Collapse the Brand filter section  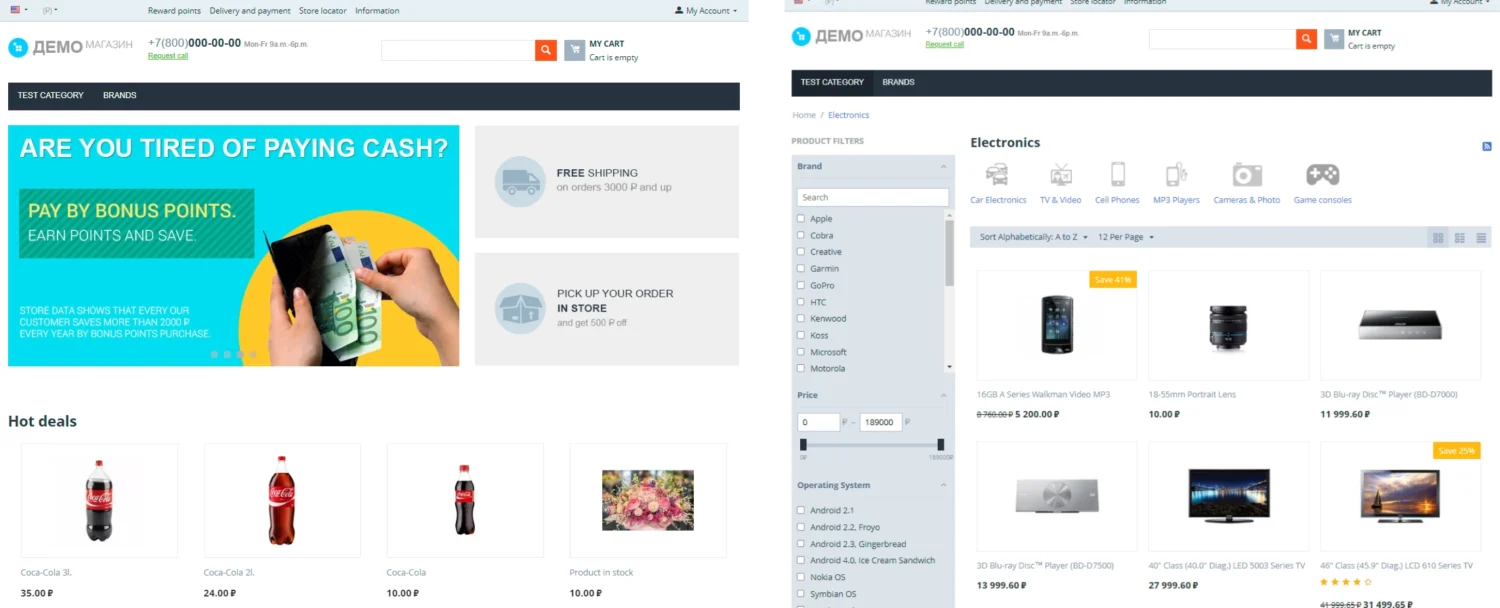click(942, 166)
